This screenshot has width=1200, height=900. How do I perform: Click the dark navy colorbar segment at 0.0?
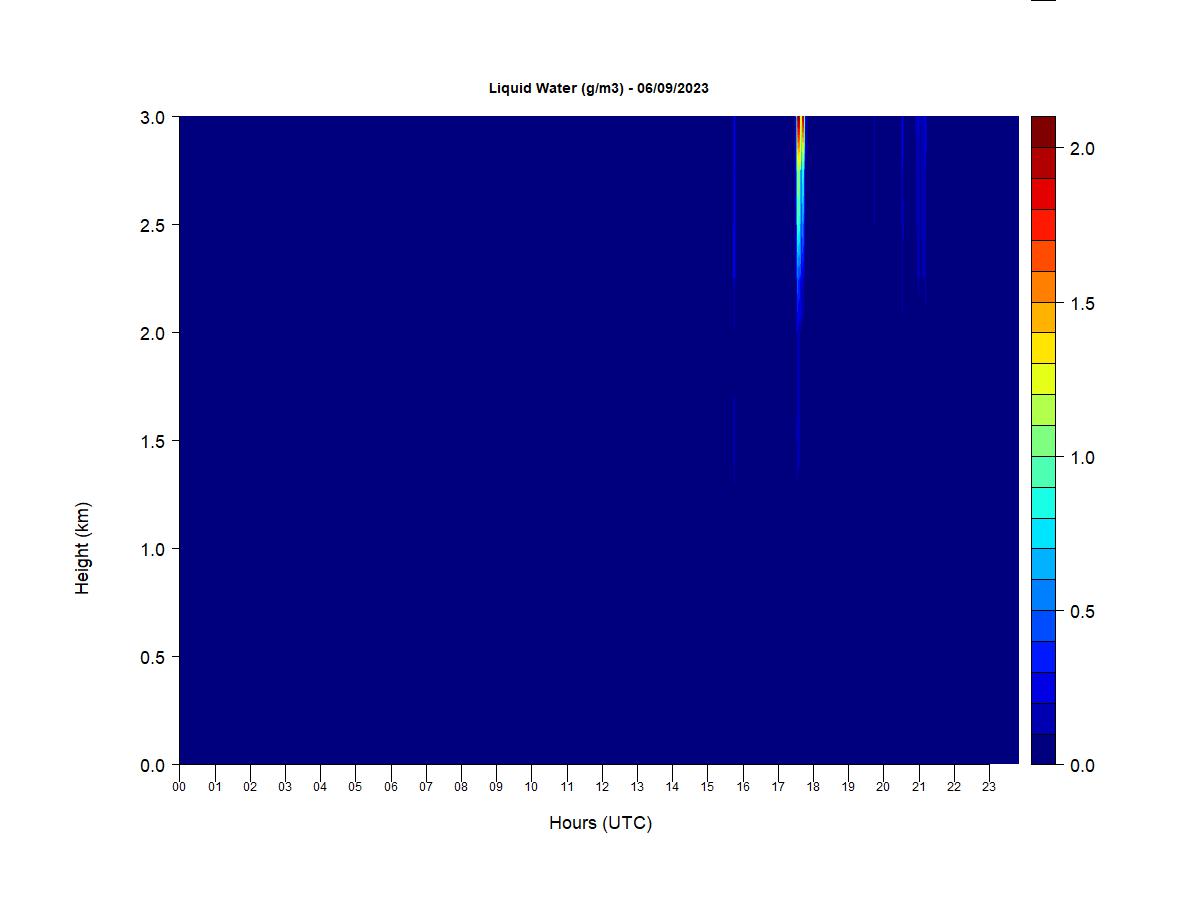(x=1043, y=749)
